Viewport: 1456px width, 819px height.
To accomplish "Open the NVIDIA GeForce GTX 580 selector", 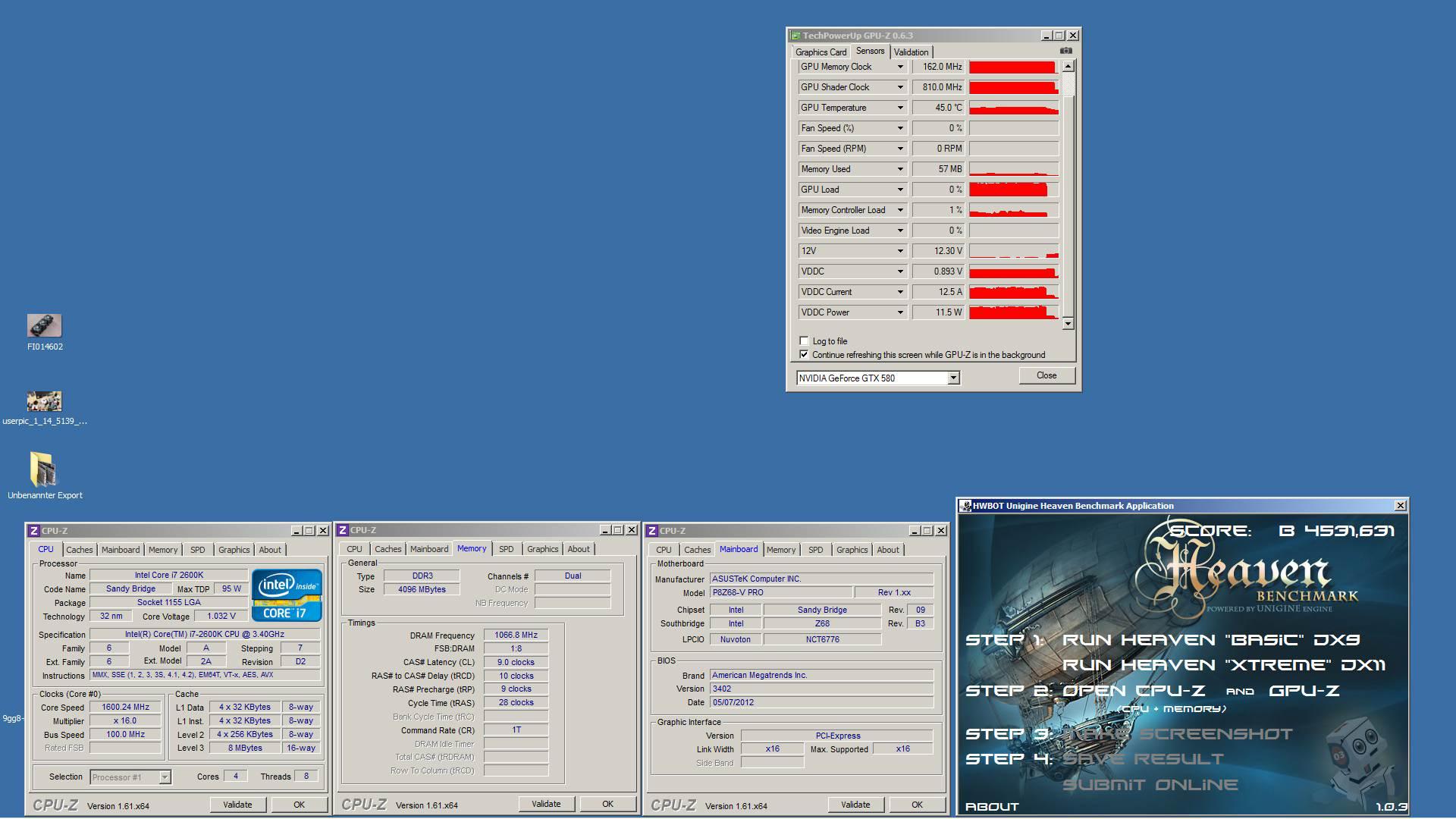I will tap(878, 378).
